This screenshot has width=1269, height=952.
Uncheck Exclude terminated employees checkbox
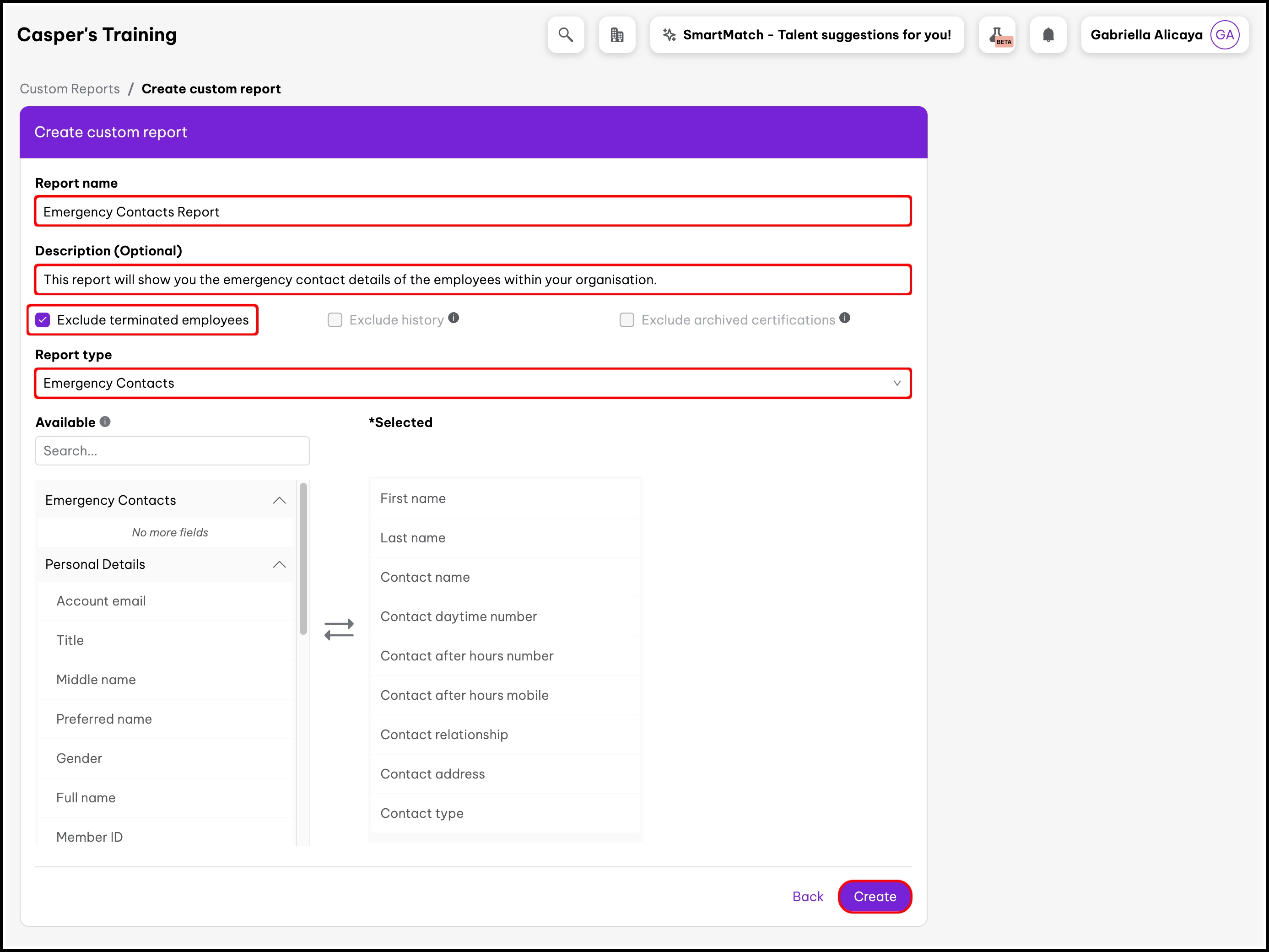point(43,319)
